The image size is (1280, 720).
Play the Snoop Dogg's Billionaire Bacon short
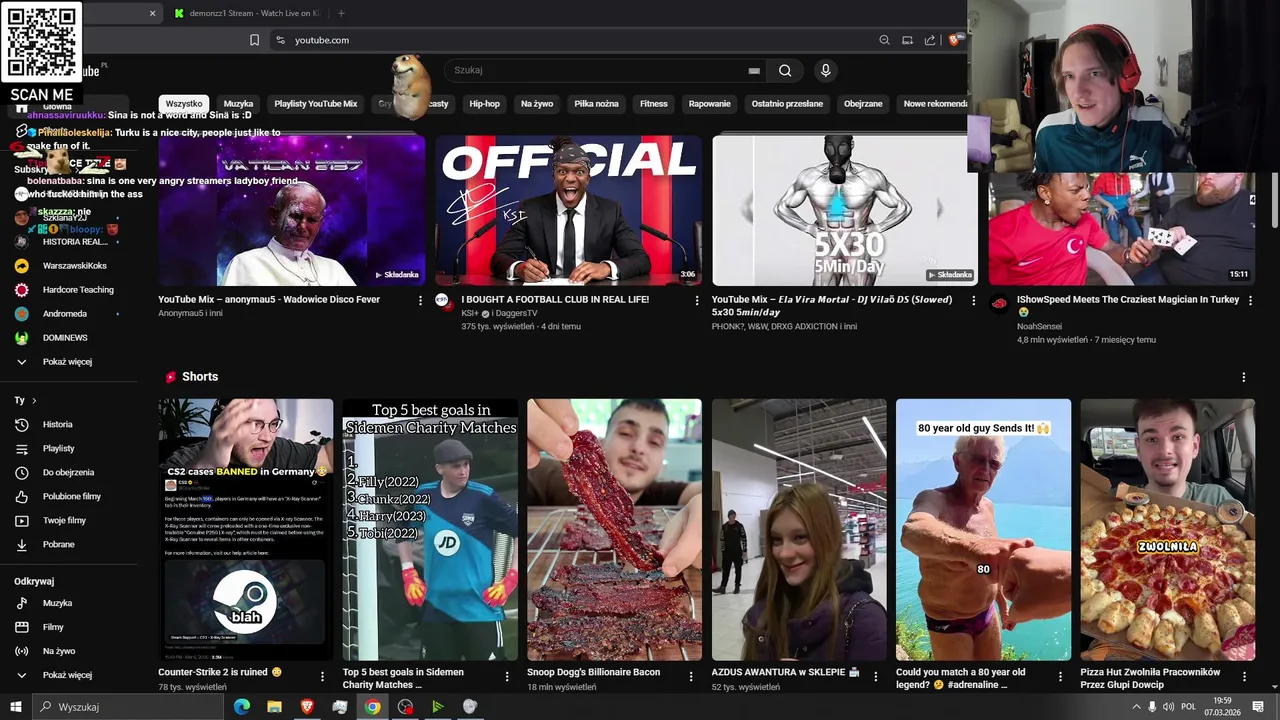click(x=614, y=530)
